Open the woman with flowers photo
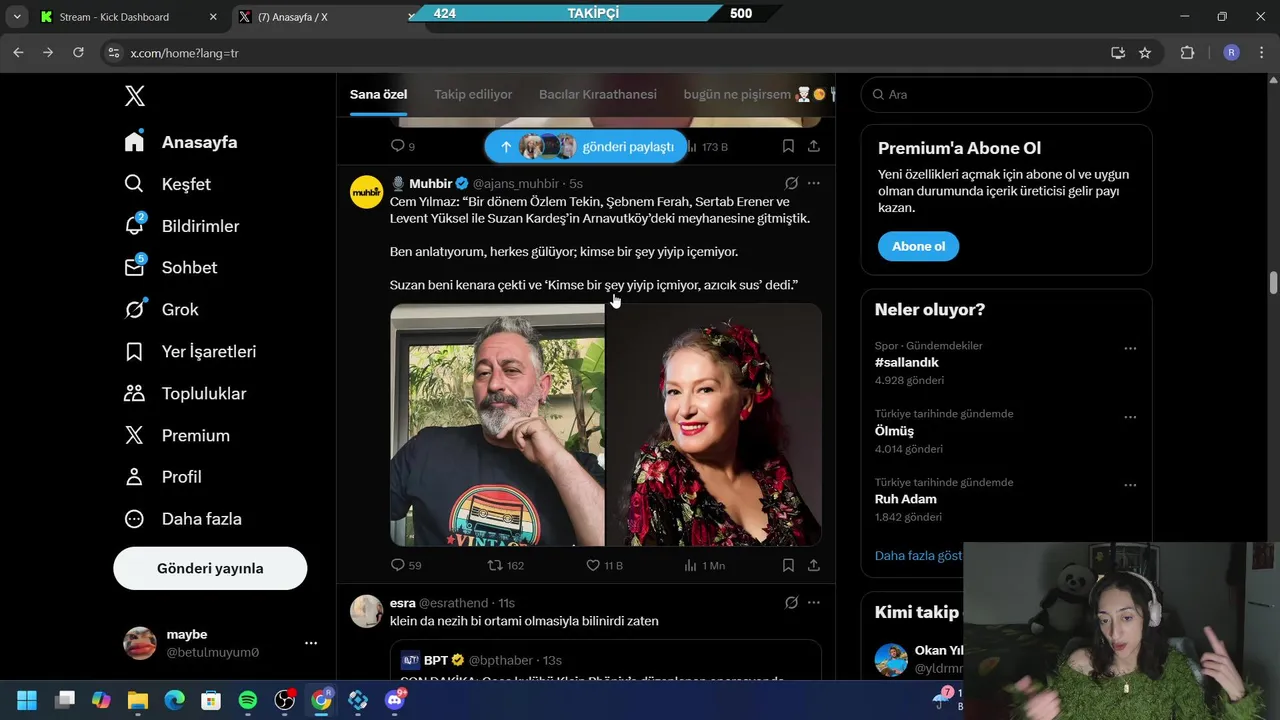Image resolution: width=1280 pixels, height=720 pixels. click(x=714, y=425)
